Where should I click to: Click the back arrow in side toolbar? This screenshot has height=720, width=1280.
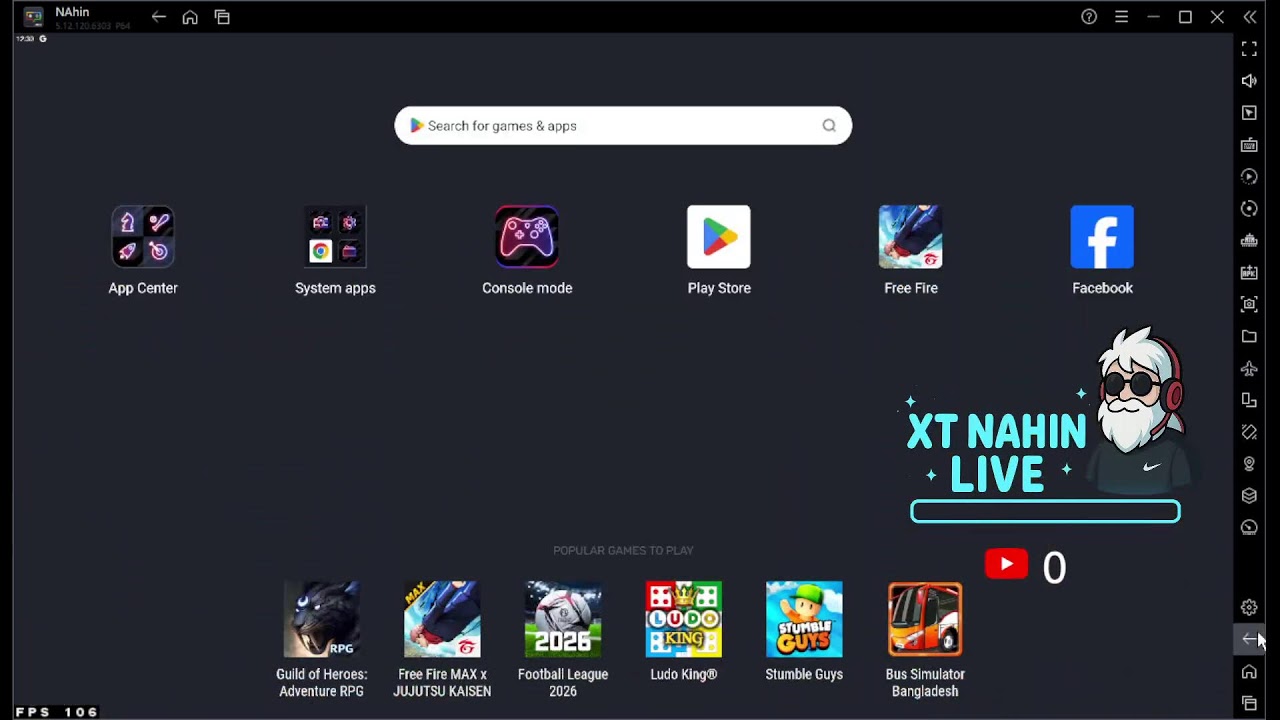pyautogui.click(x=1249, y=639)
